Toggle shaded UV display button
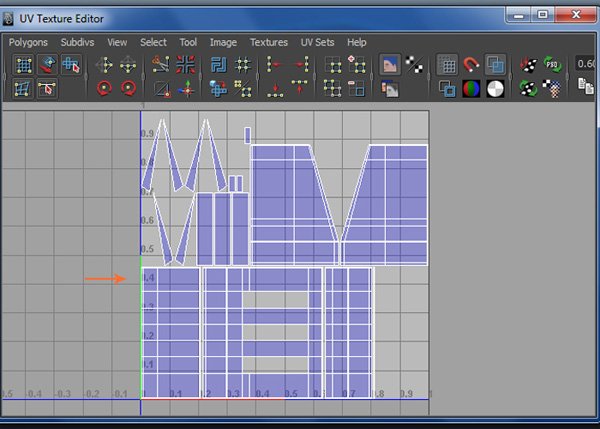600x429 pixels. pos(495,66)
